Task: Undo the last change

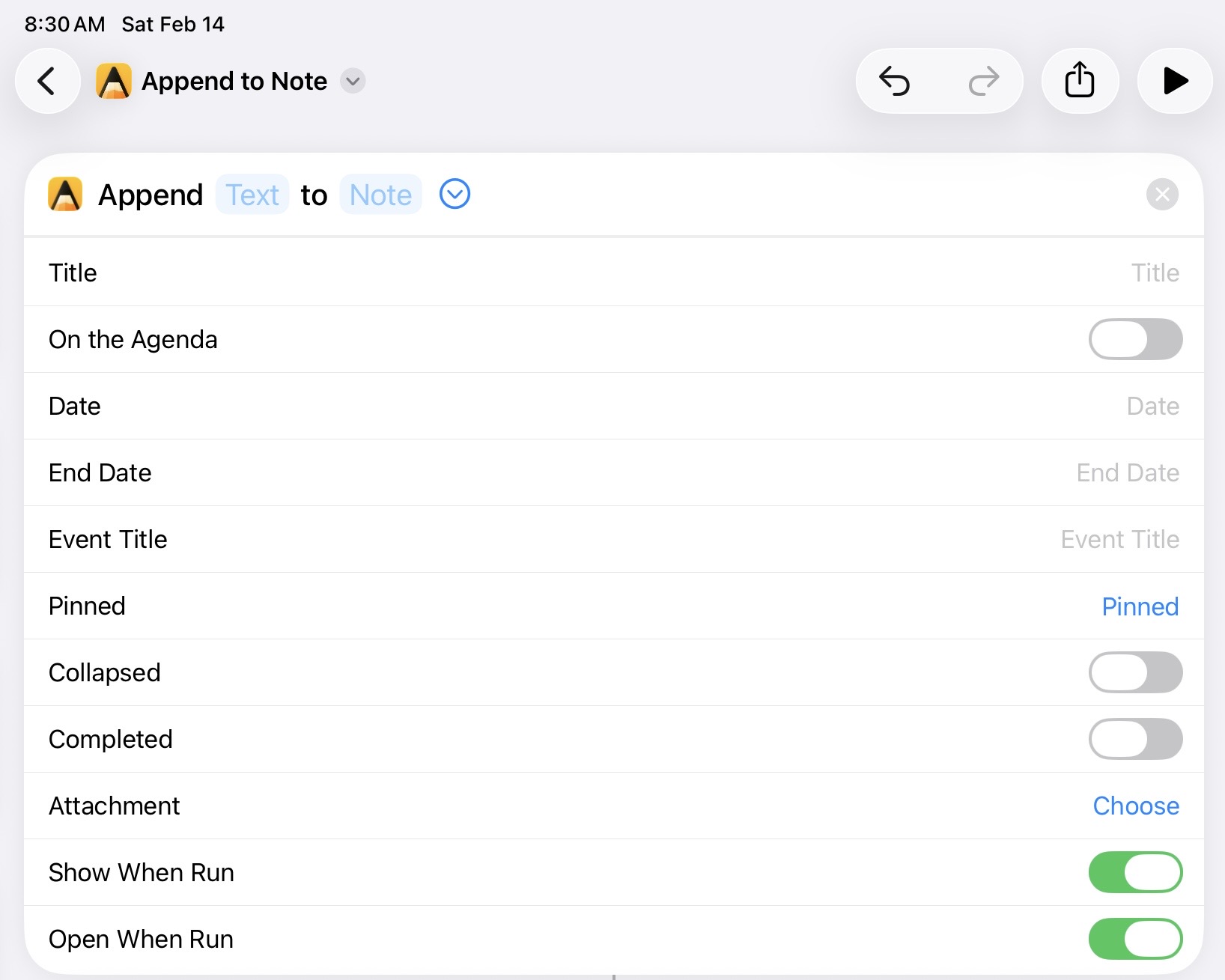Action: (894, 81)
